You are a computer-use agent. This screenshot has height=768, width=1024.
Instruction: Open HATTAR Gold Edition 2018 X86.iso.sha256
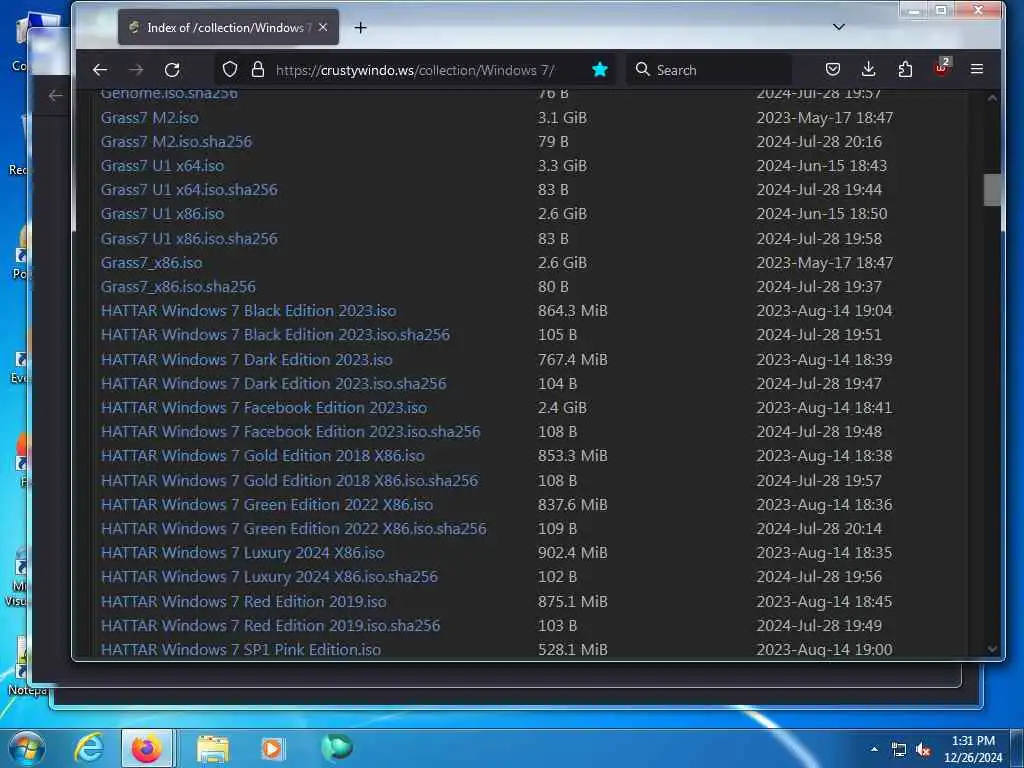point(289,481)
